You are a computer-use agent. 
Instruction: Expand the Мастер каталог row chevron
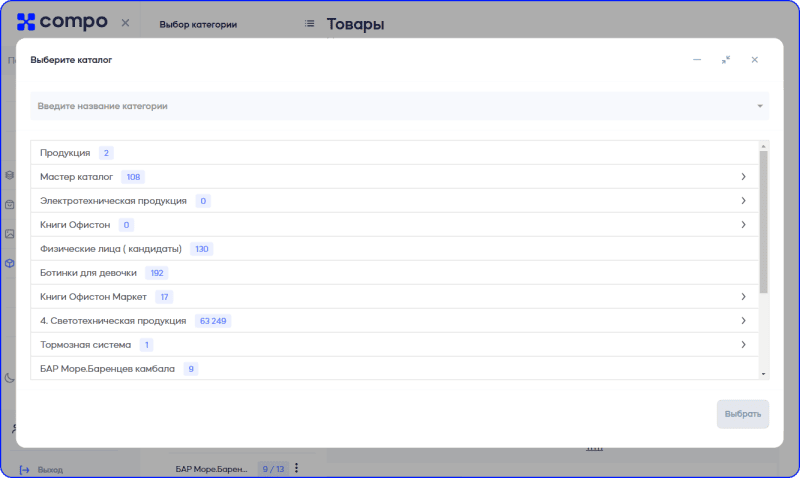coord(743,177)
